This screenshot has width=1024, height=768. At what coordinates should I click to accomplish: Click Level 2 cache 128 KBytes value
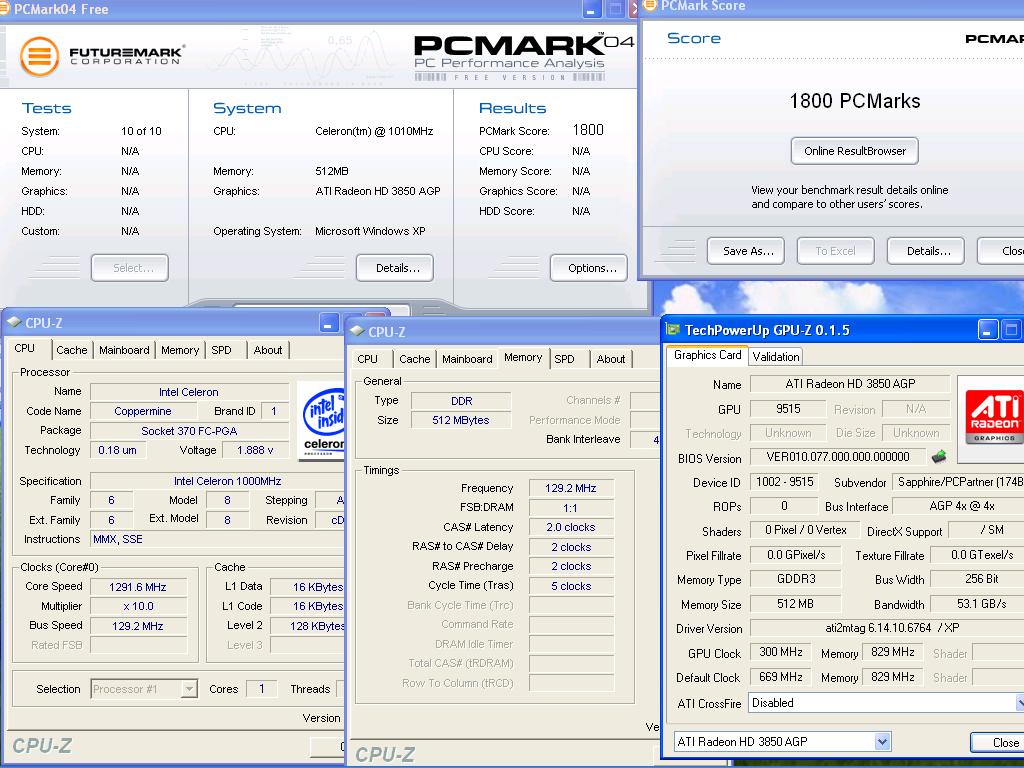pyautogui.click(x=308, y=626)
